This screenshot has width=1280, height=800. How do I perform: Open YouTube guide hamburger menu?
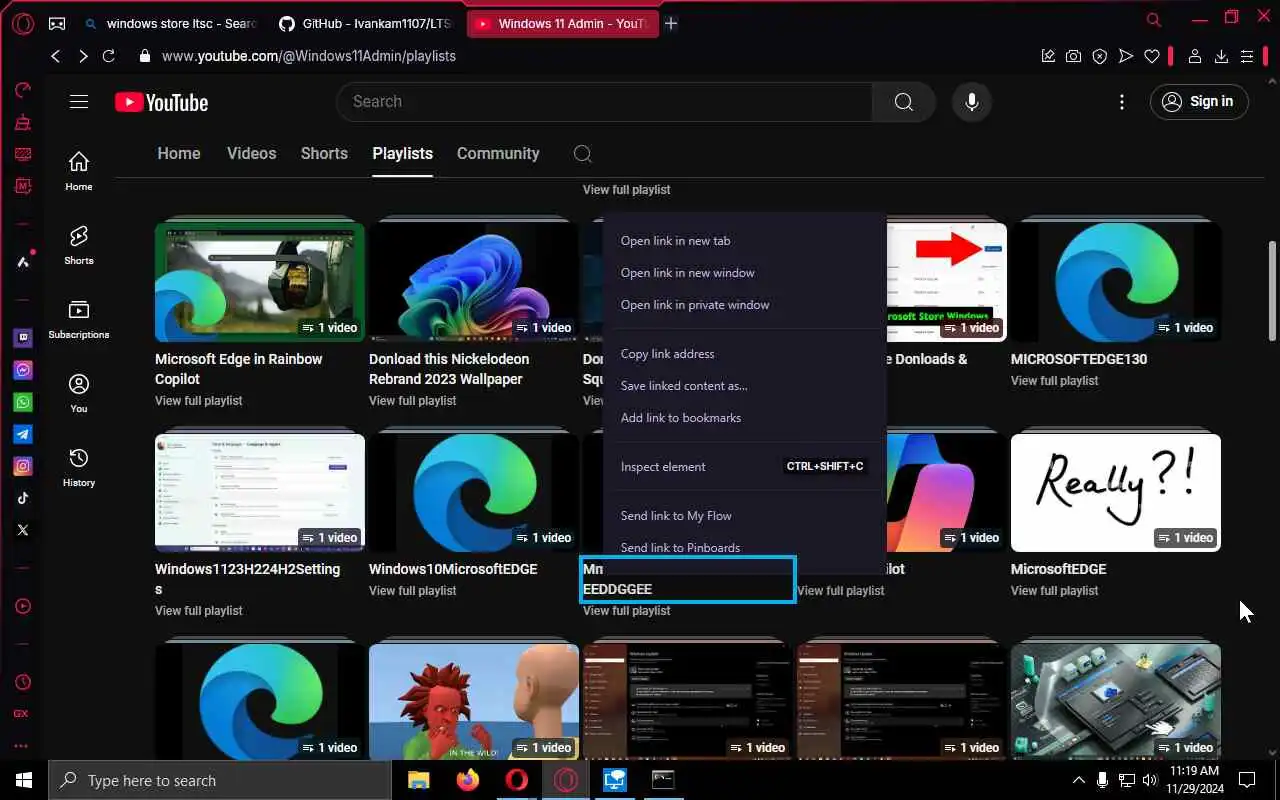tap(79, 101)
